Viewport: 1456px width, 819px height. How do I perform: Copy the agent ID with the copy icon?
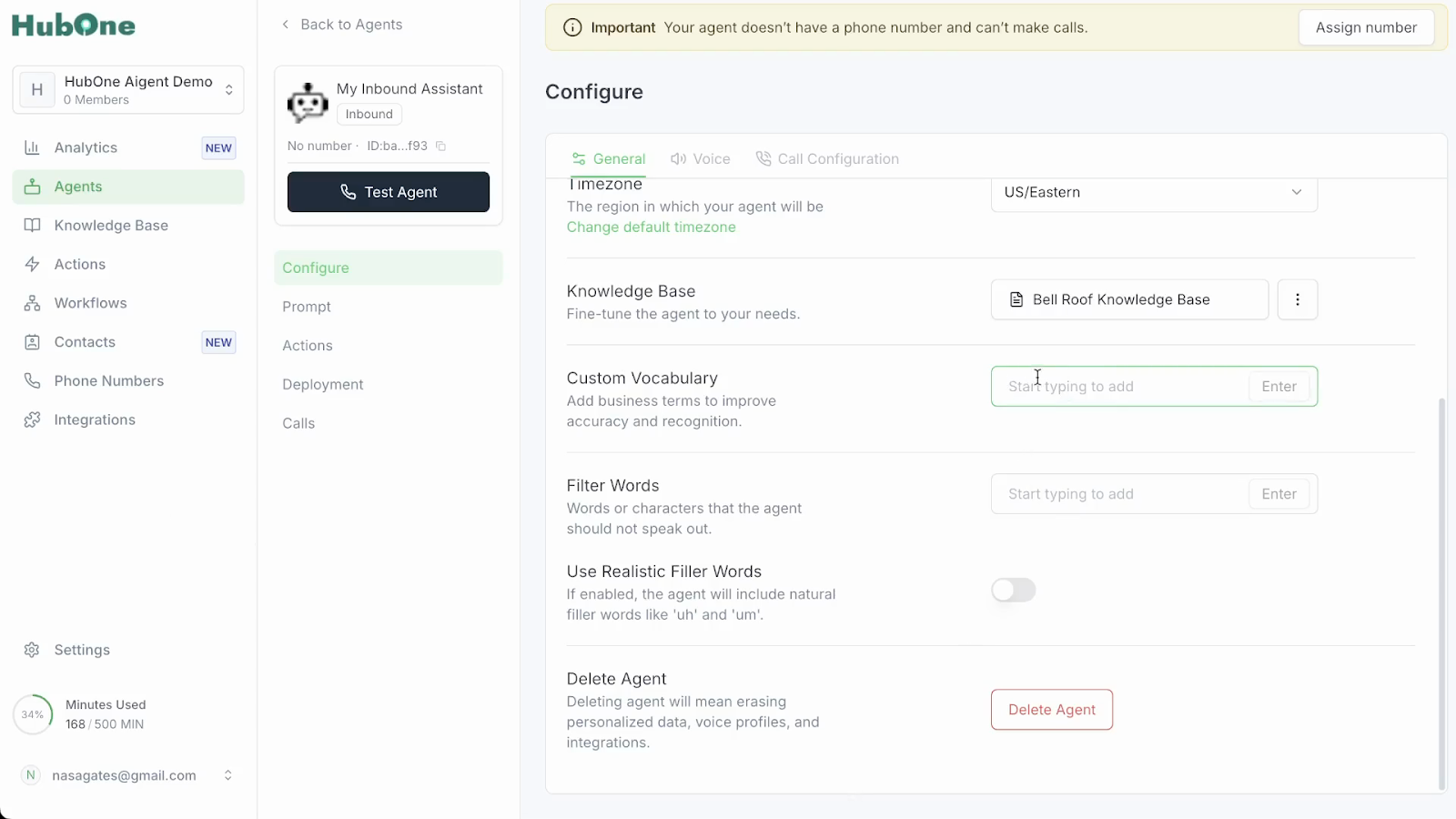[441, 147]
